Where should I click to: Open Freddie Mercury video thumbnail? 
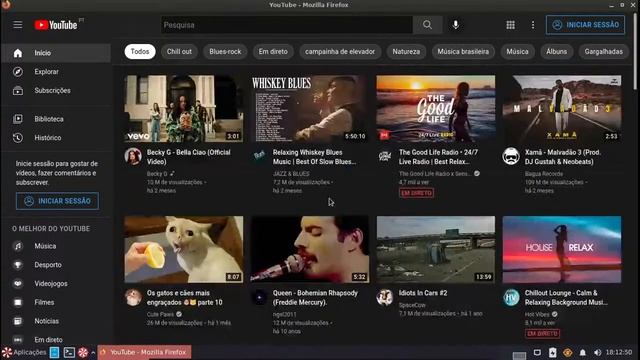[x=310, y=249]
